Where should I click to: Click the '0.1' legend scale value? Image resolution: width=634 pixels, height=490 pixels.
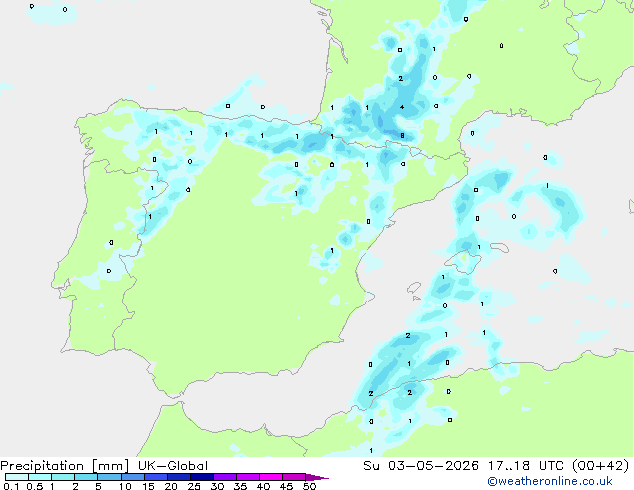tap(11, 486)
